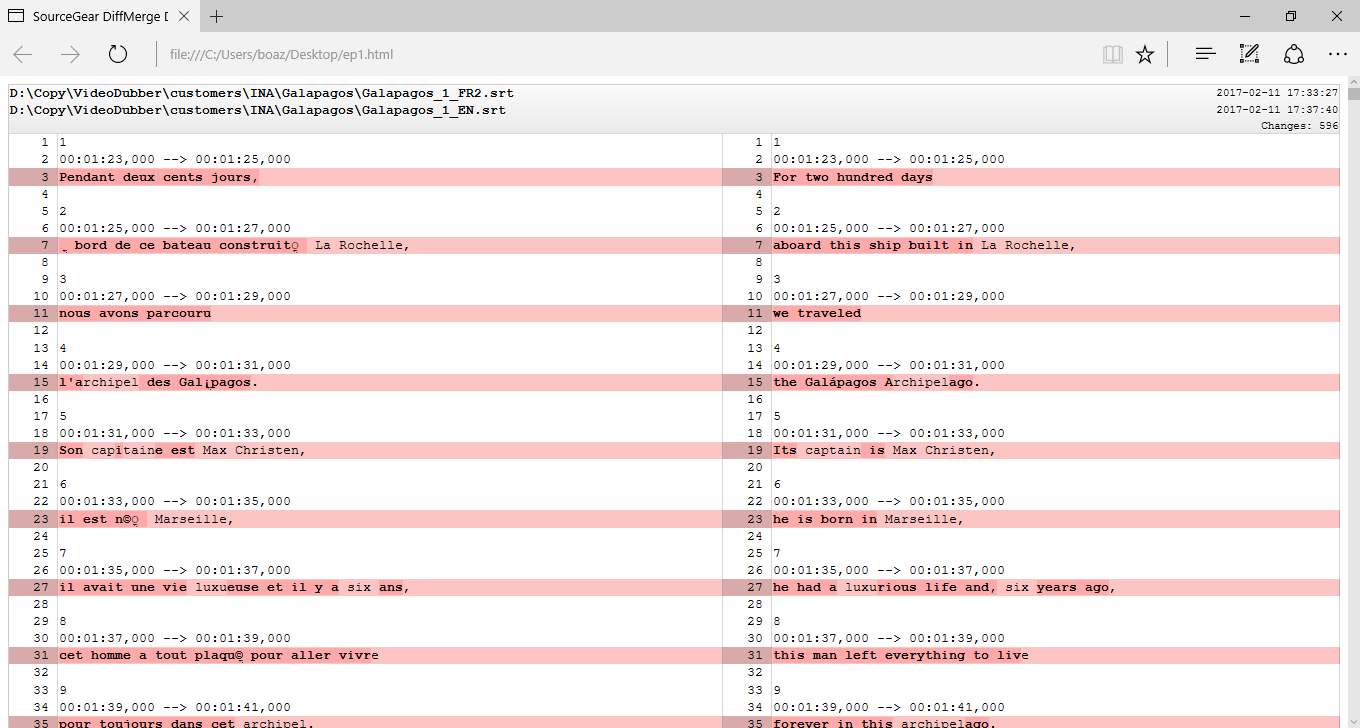Restore down the browser window
This screenshot has width=1360, height=728.
click(1291, 16)
